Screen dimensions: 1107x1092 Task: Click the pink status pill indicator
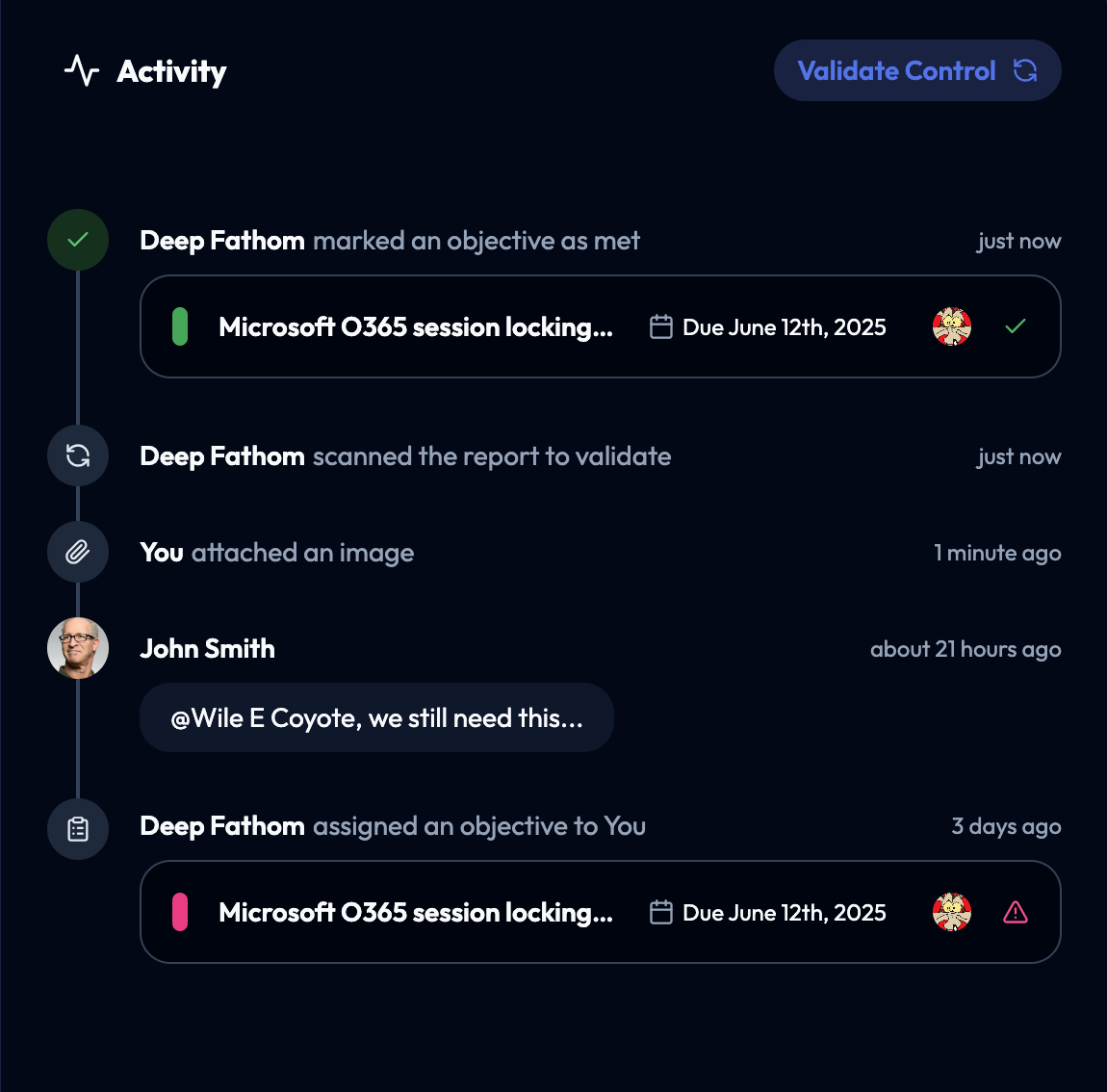click(x=179, y=912)
